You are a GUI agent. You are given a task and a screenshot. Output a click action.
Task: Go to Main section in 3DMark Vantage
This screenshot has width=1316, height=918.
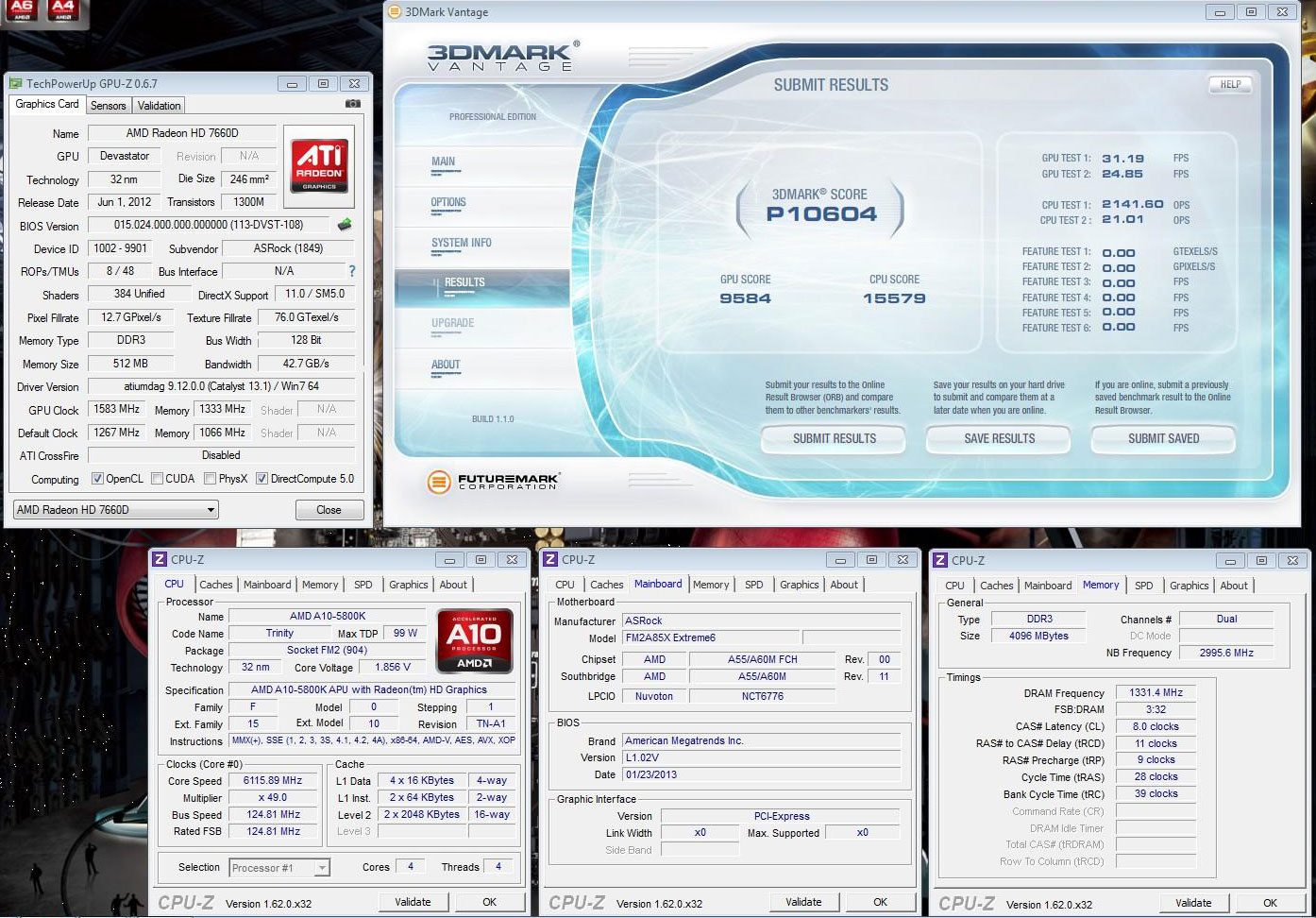coord(443,161)
